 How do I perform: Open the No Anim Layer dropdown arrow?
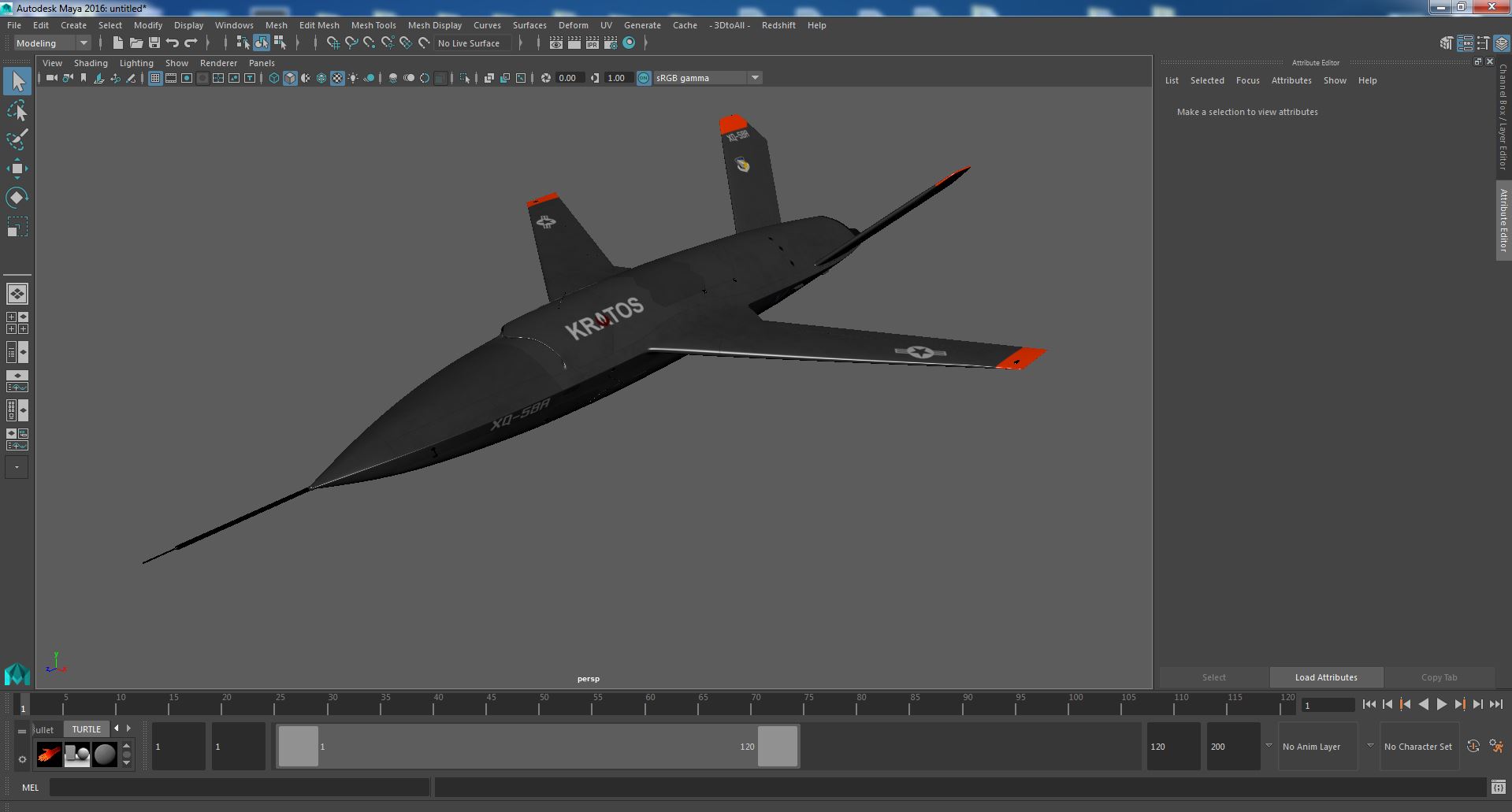click(1269, 746)
